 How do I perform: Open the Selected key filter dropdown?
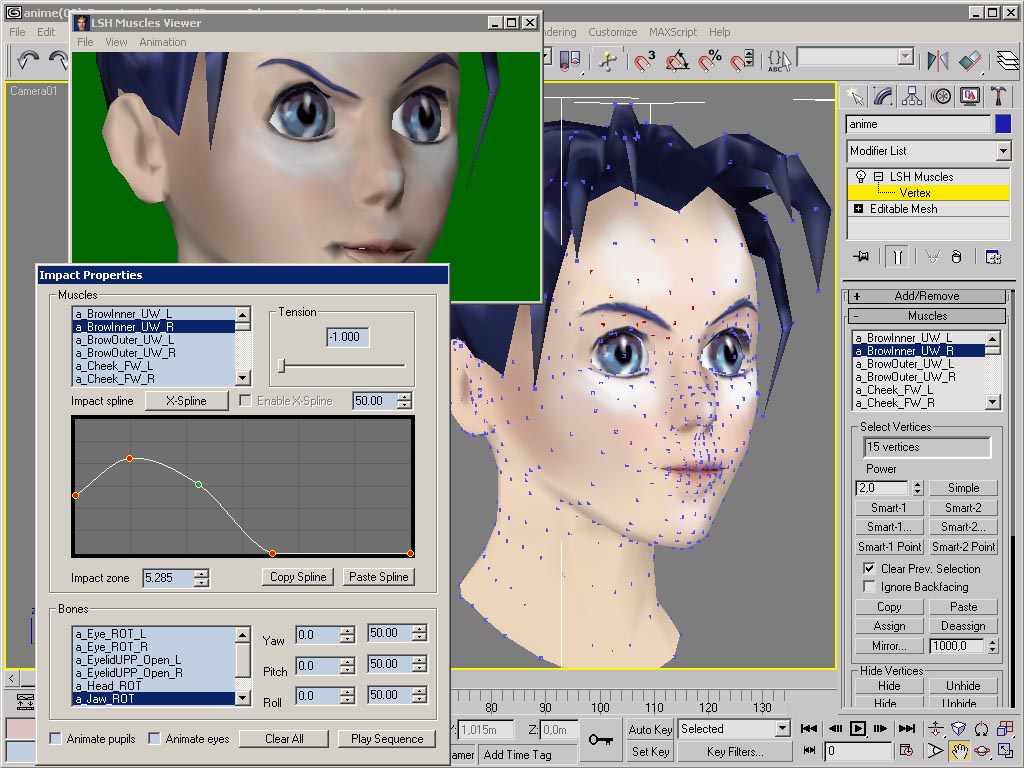pyautogui.click(x=782, y=729)
